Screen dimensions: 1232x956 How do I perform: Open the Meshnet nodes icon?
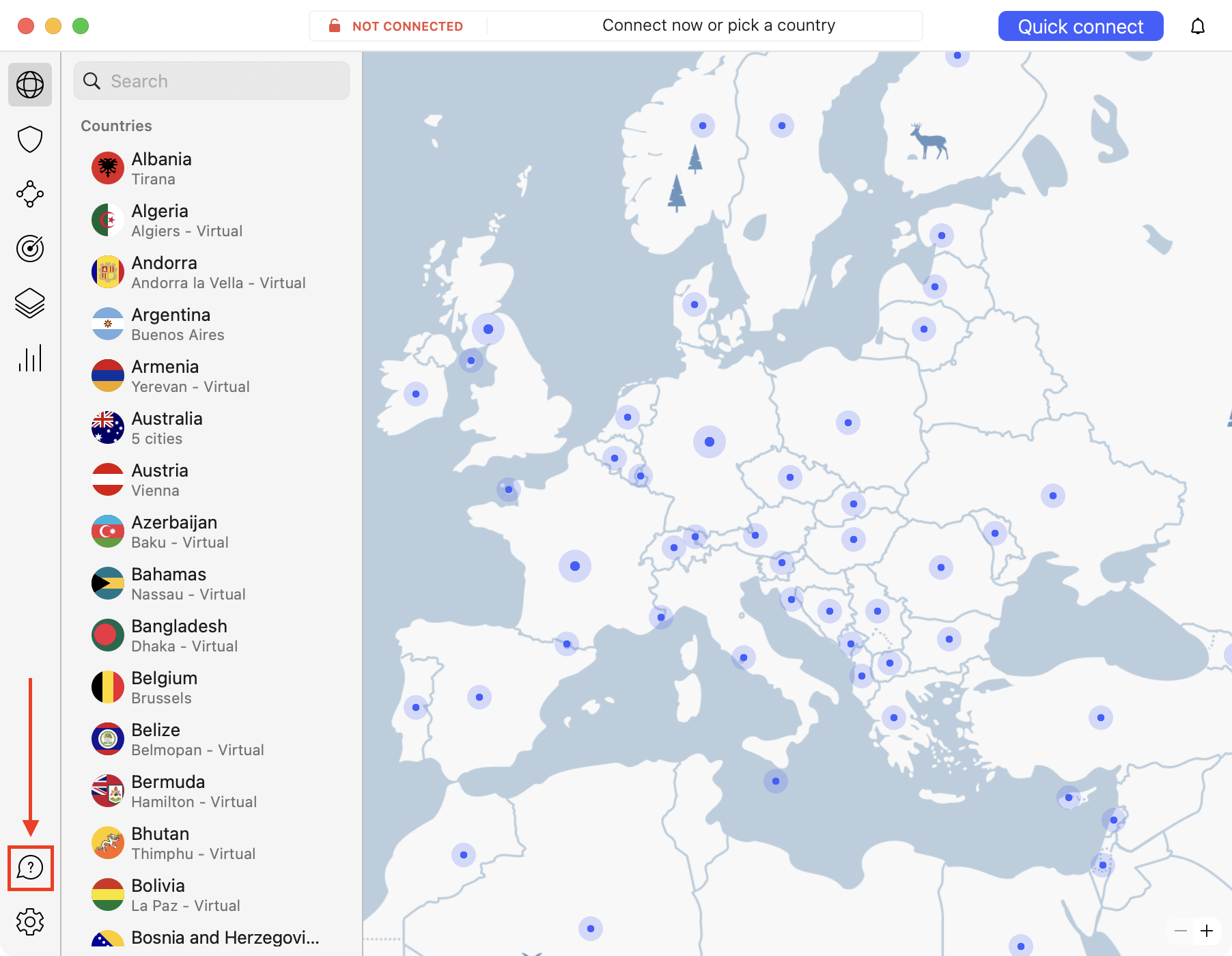[30, 194]
